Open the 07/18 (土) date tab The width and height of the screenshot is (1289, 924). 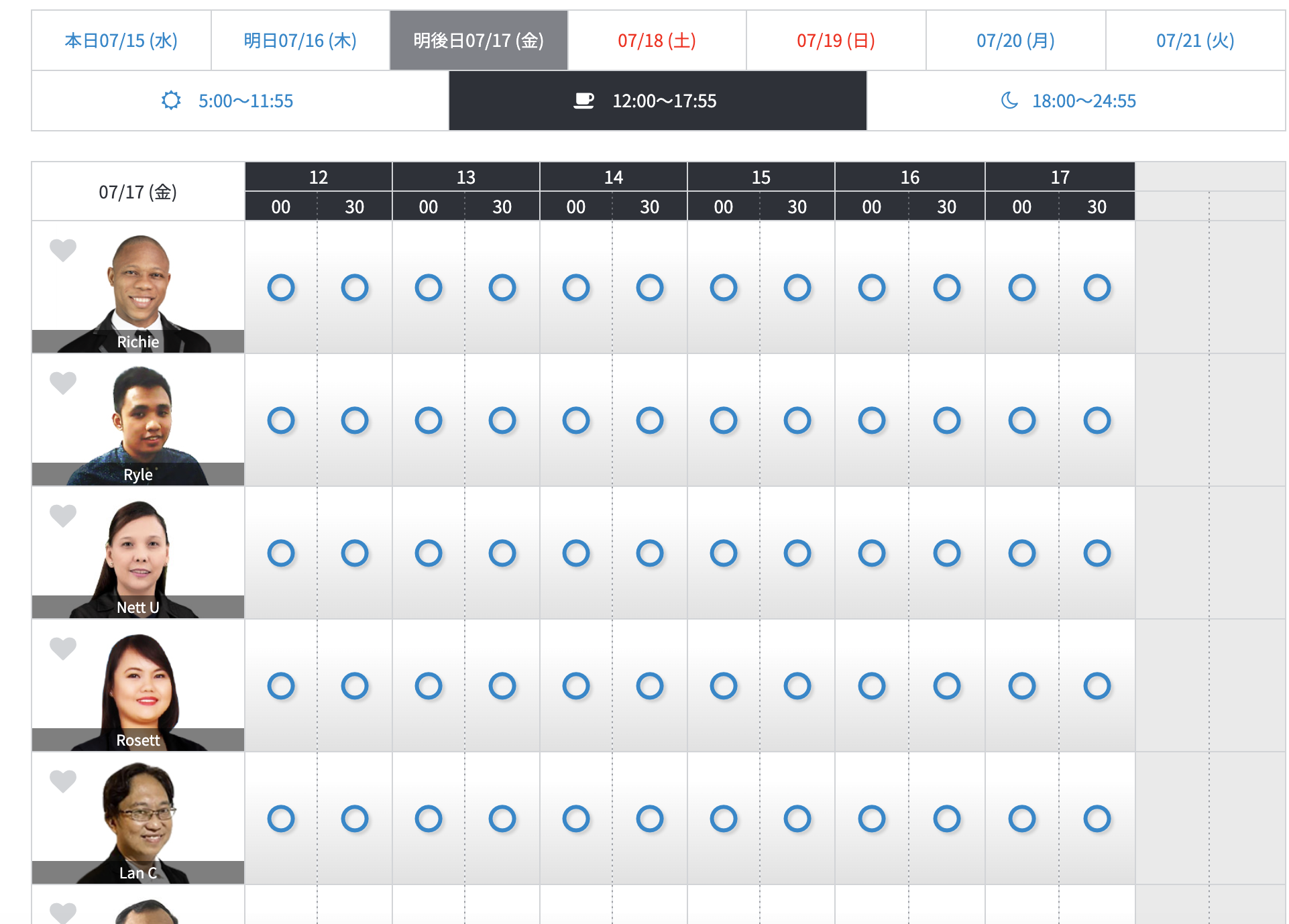tap(657, 41)
